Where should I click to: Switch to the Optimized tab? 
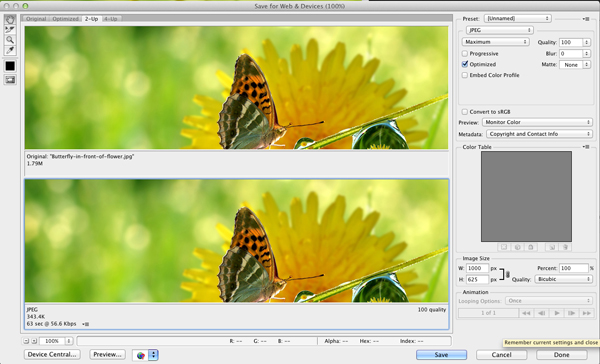65,19
